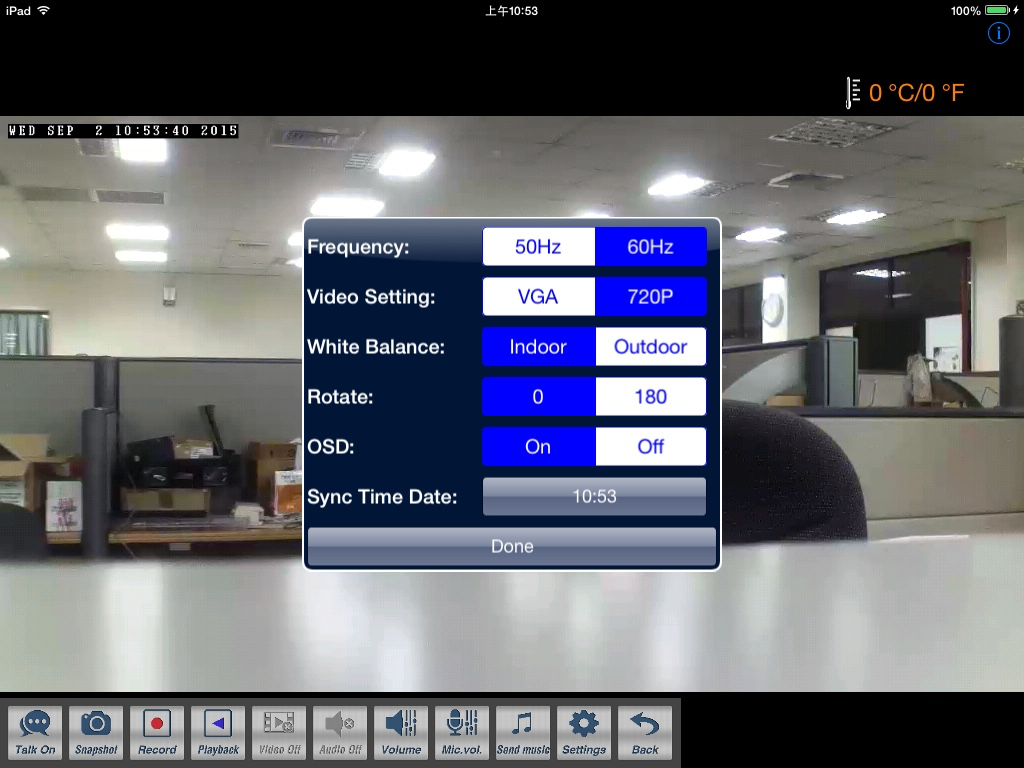
Task: Choose VGA video setting
Action: [x=538, y=296]
